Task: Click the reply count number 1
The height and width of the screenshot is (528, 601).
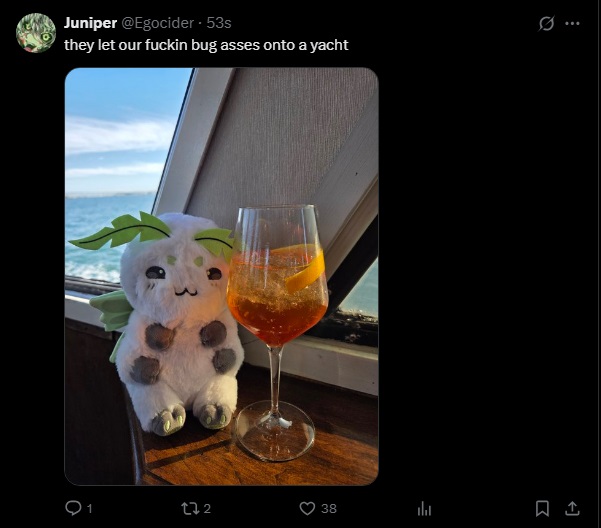Action: 89,509
